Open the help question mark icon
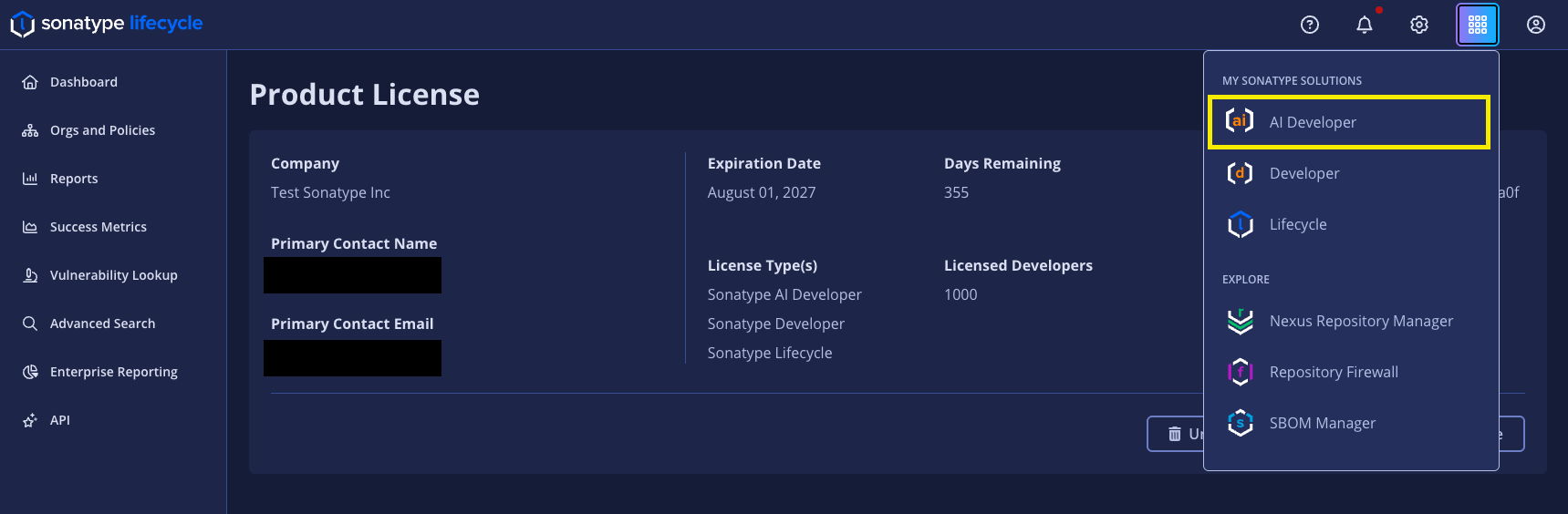This screenshot has height=514, width=1568. pyautogui.click(x=1310, y=25)
